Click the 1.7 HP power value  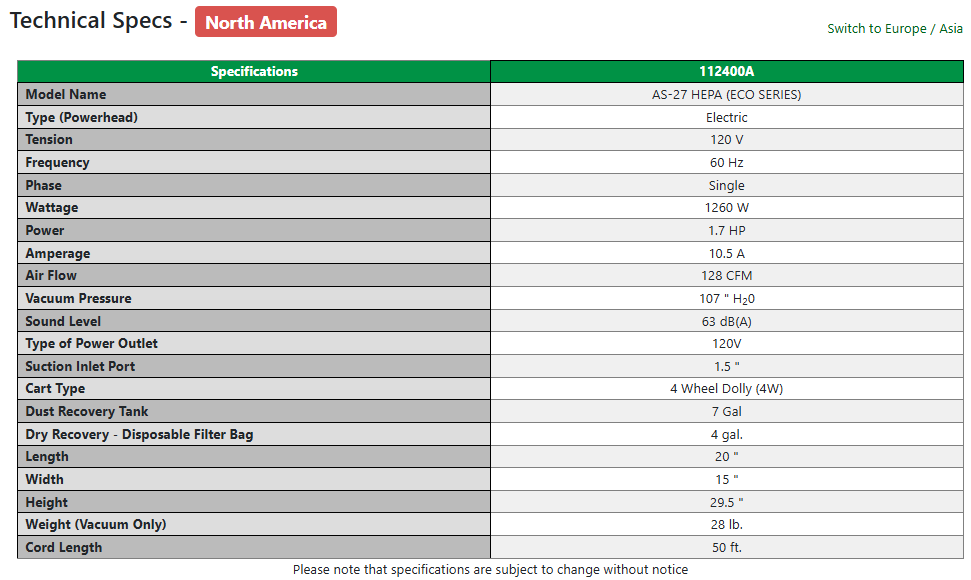726,231
